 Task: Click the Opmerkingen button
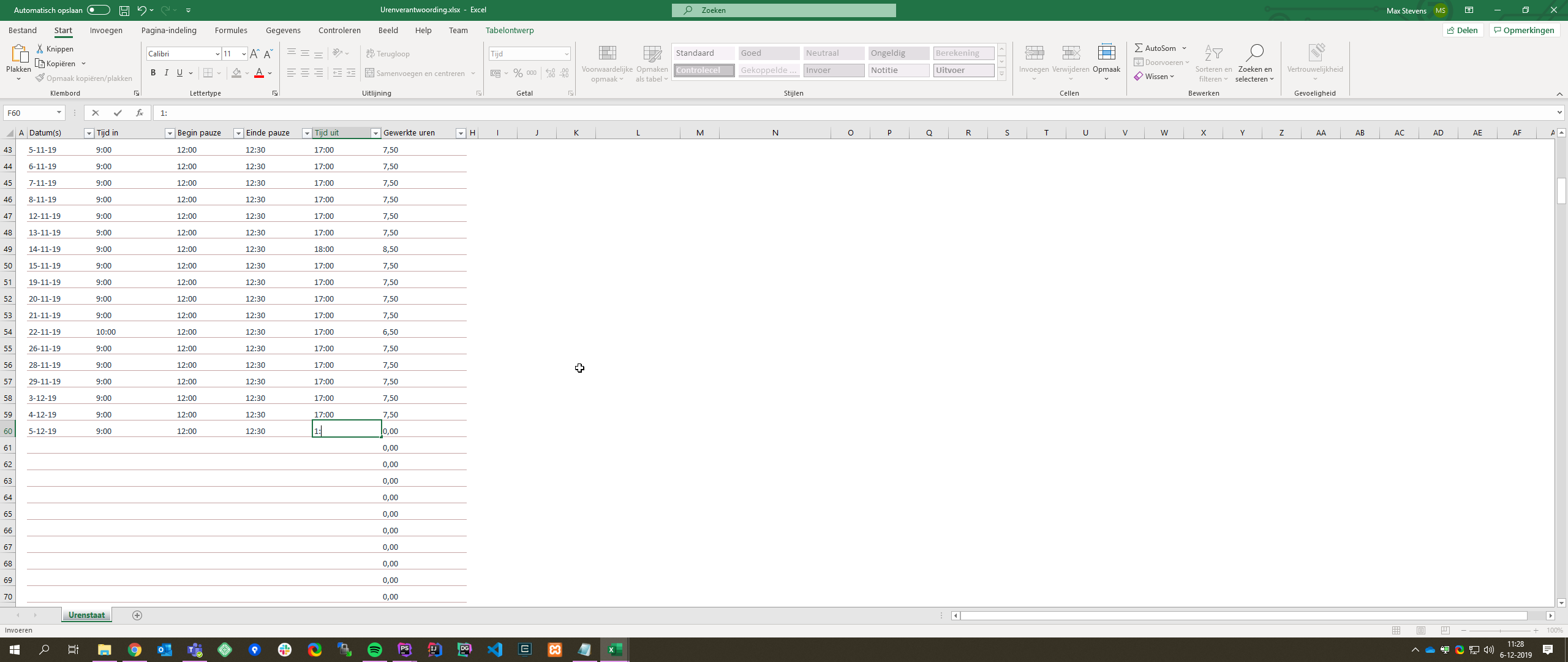pyautogui.click(x=1523, y=30)
